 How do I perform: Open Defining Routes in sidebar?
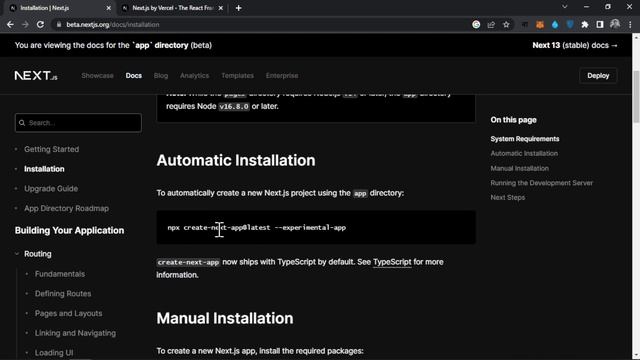(x=63, y=293)
